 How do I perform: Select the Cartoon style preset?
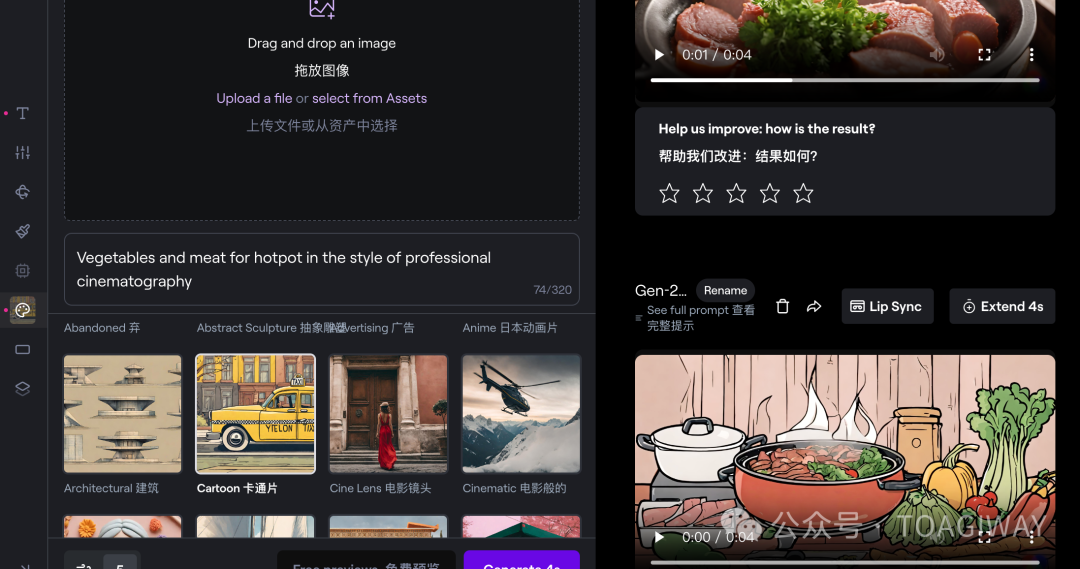click(255, 414)
